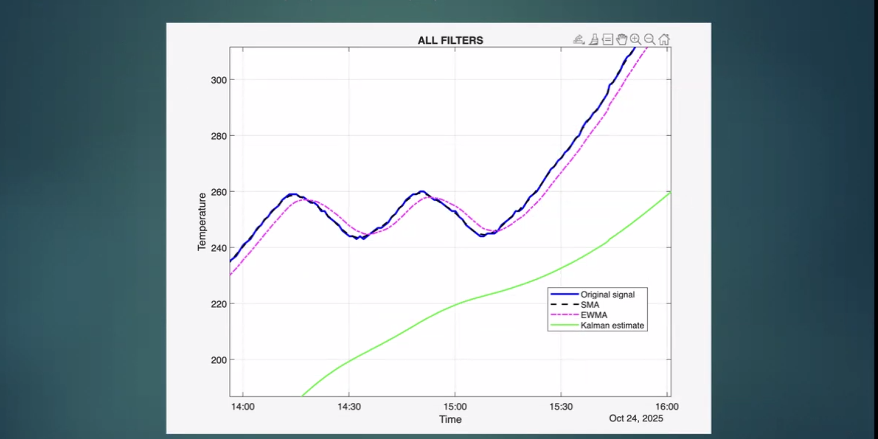Viewport: 878px width, 439px height.
Task: Enable the Data Tips tool
Action: pos(607,40)
